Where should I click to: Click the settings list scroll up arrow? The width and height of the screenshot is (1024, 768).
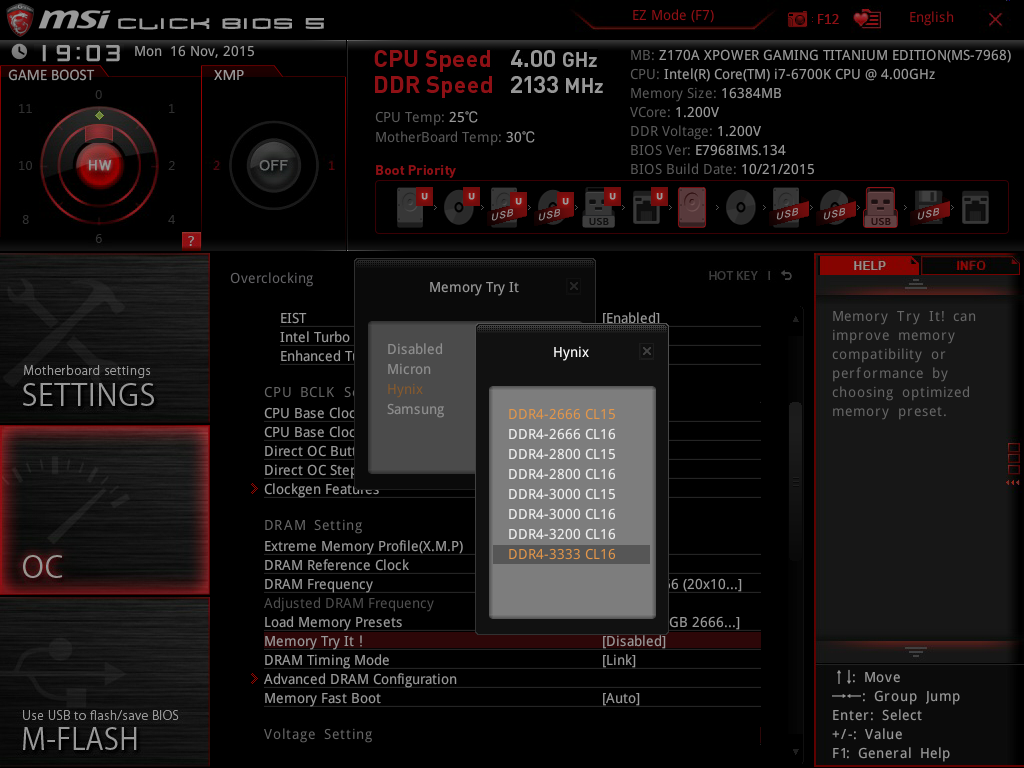(x=795, y=319)
